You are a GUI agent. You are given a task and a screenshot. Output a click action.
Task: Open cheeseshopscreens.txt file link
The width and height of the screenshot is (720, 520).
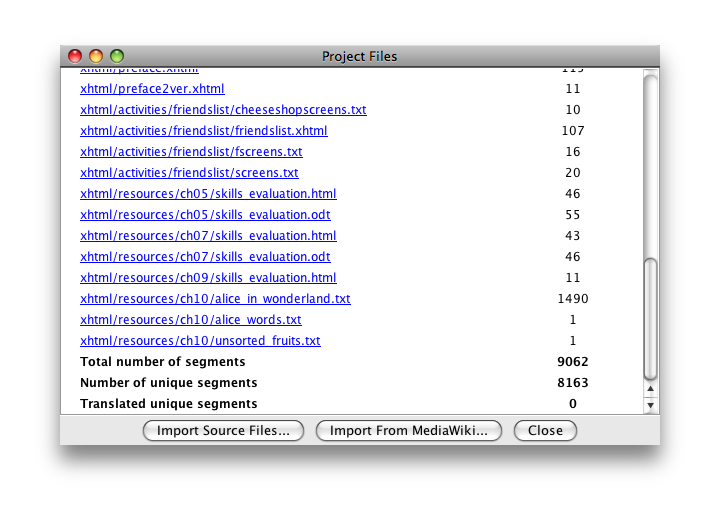click(x=223, y=110)
